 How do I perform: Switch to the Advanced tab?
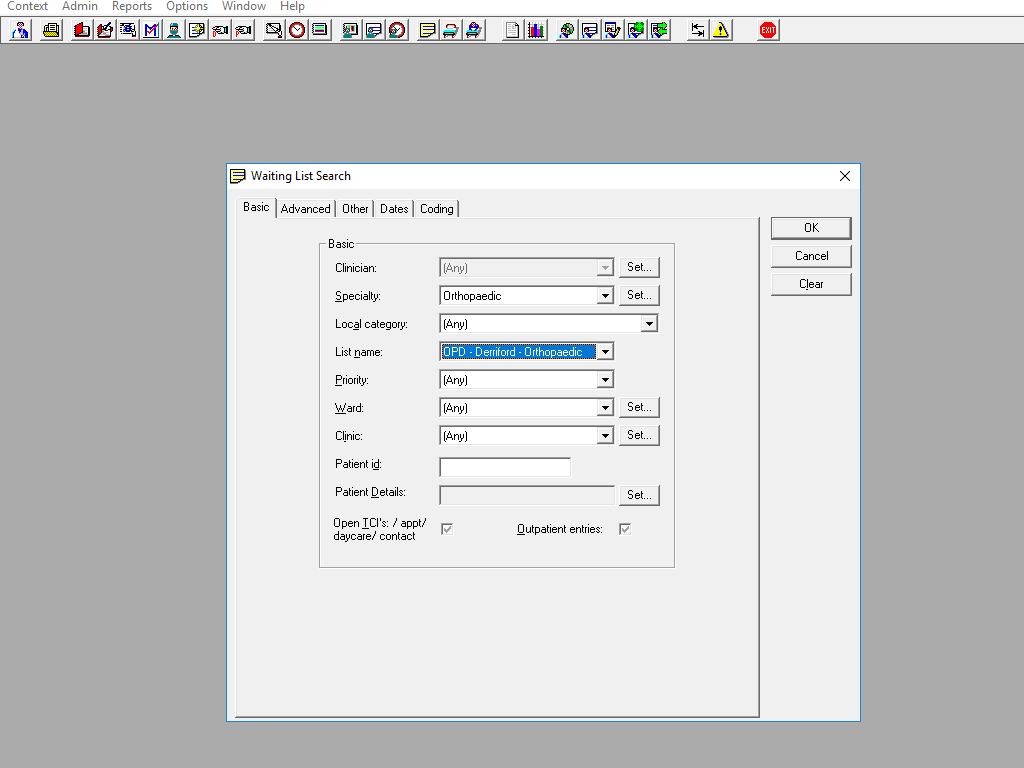pyautogui.click(x=306, y=209)
